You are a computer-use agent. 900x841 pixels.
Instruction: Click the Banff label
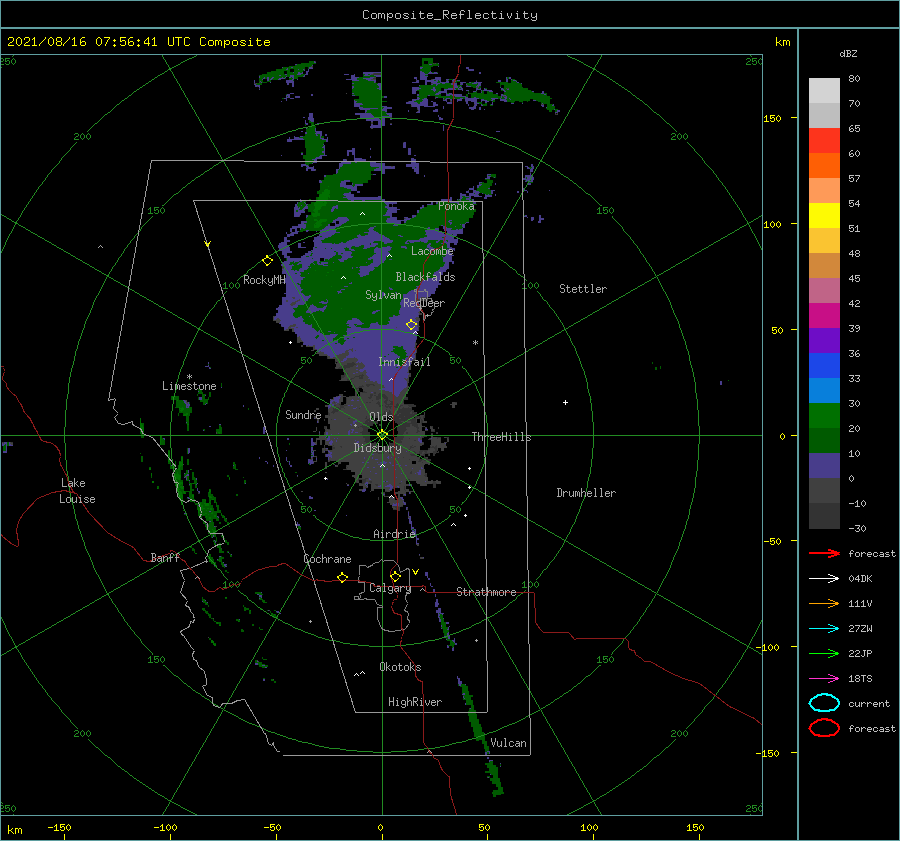pyautogui.click(x=165, y=557)
